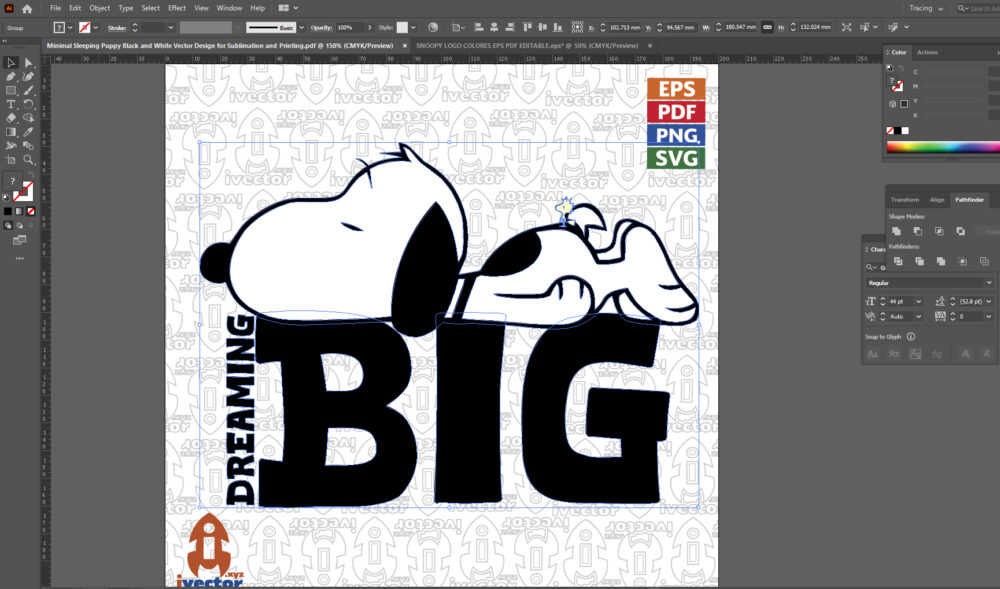Click the white swatch in Color panel
The width and height of the screenshot is (1000, 589).
pos(905,131)
